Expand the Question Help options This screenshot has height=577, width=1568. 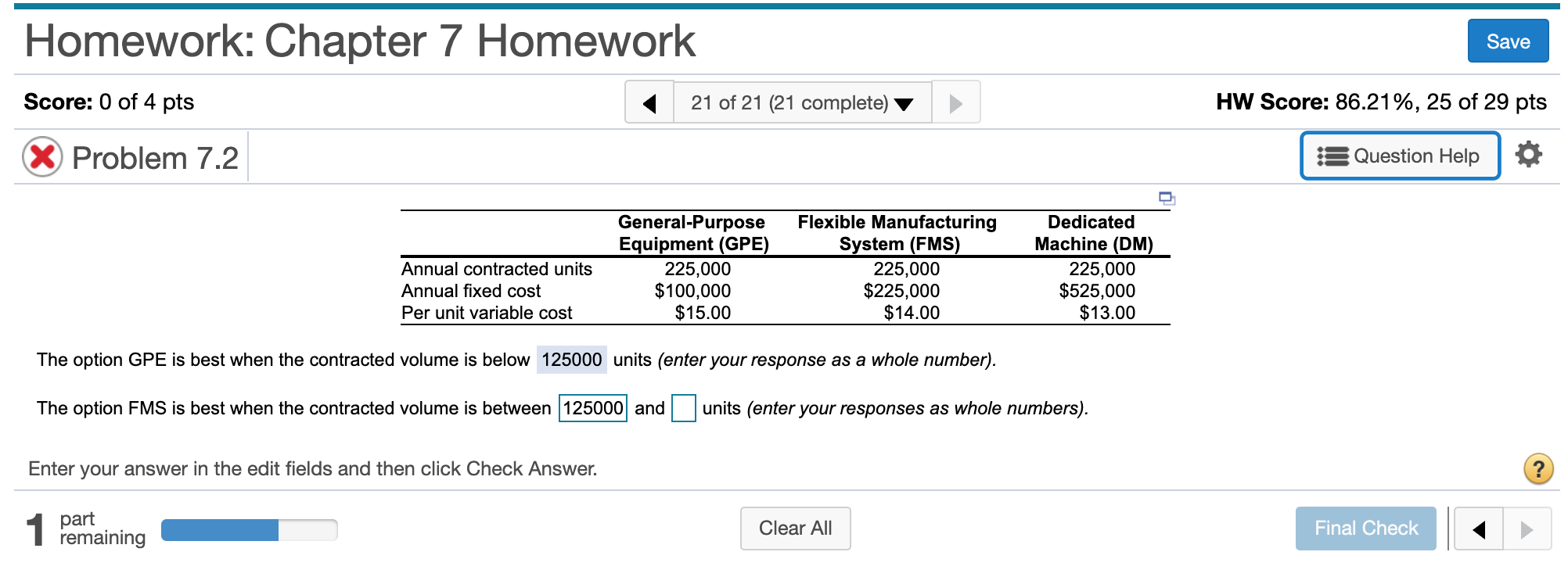tap(1400, 156)
